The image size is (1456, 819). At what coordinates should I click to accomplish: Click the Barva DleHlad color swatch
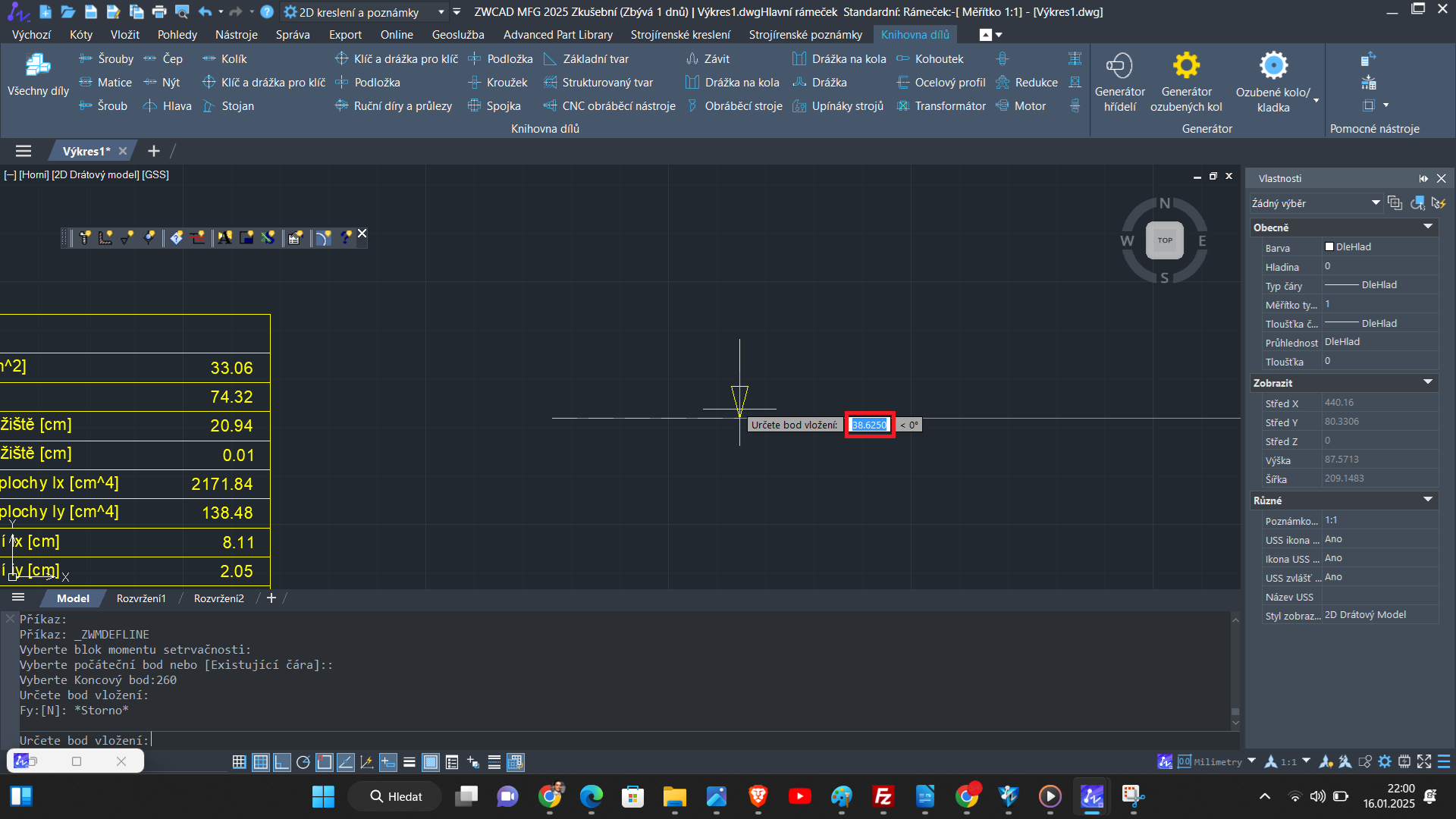click(x=1329, y=246)
